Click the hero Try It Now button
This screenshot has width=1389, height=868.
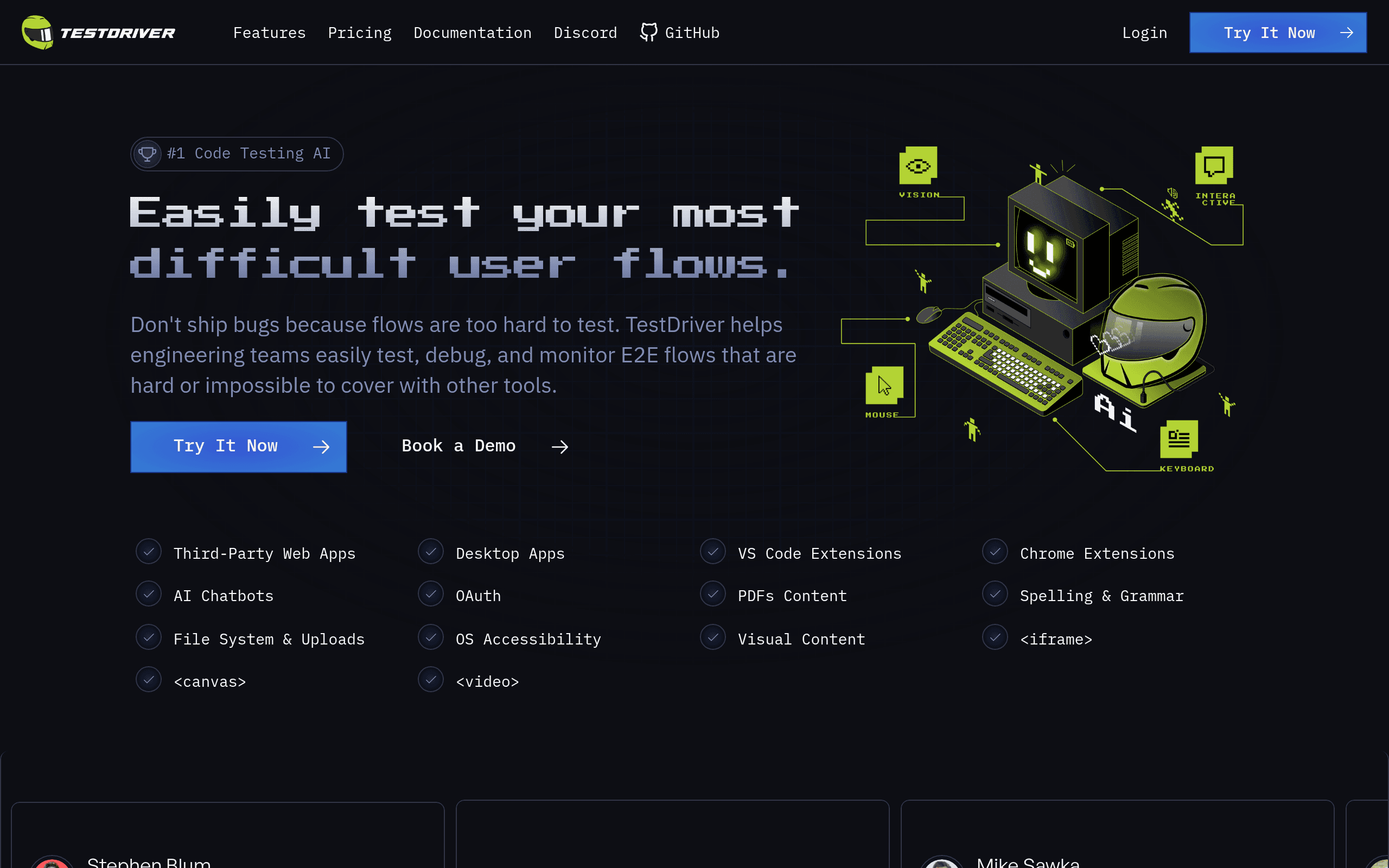click(x=238, y=446)
